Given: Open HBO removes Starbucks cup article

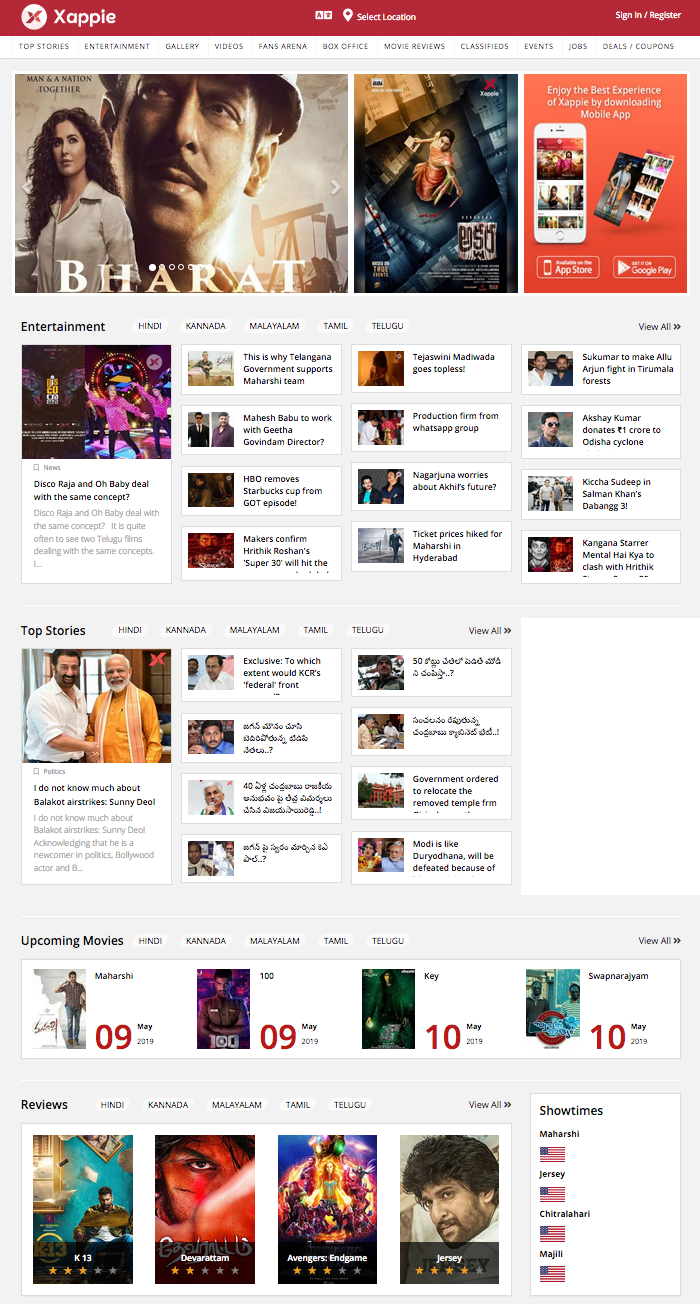Looking at the screenshot, I should [261, 491].
